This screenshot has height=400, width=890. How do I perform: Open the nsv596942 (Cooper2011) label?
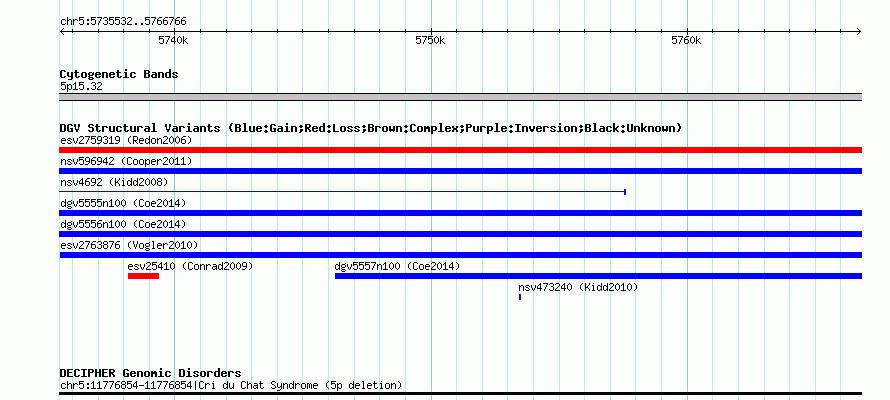126,161
